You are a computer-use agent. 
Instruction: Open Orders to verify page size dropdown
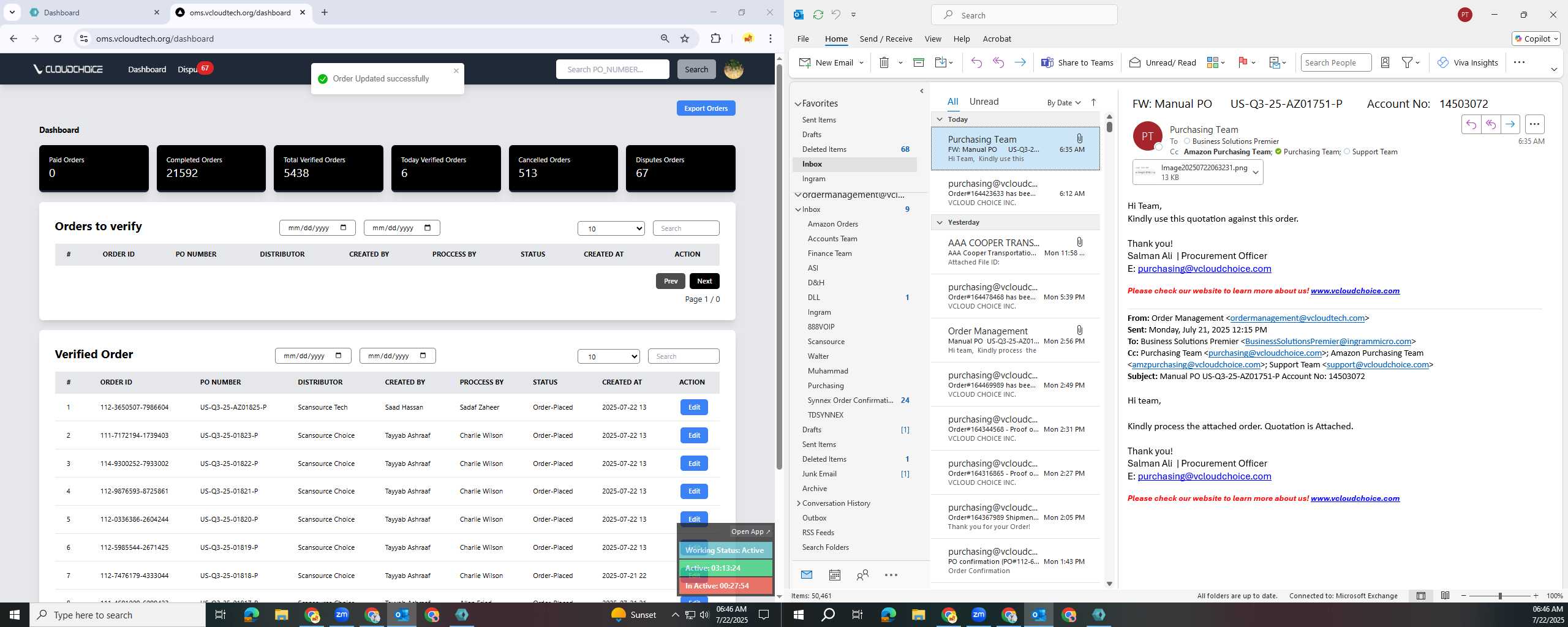pyautogui.click(x=611, y=228)
